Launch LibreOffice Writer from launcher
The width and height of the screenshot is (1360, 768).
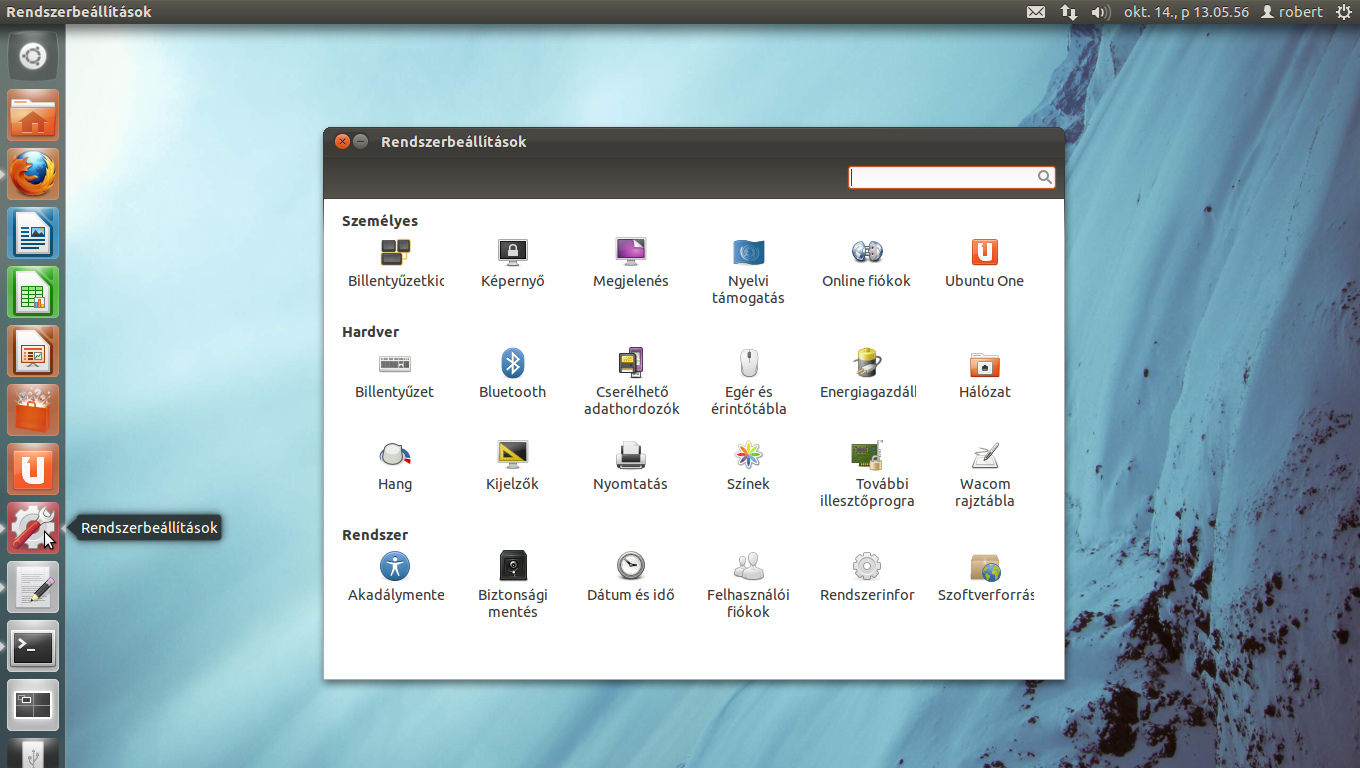pos(33,233)
